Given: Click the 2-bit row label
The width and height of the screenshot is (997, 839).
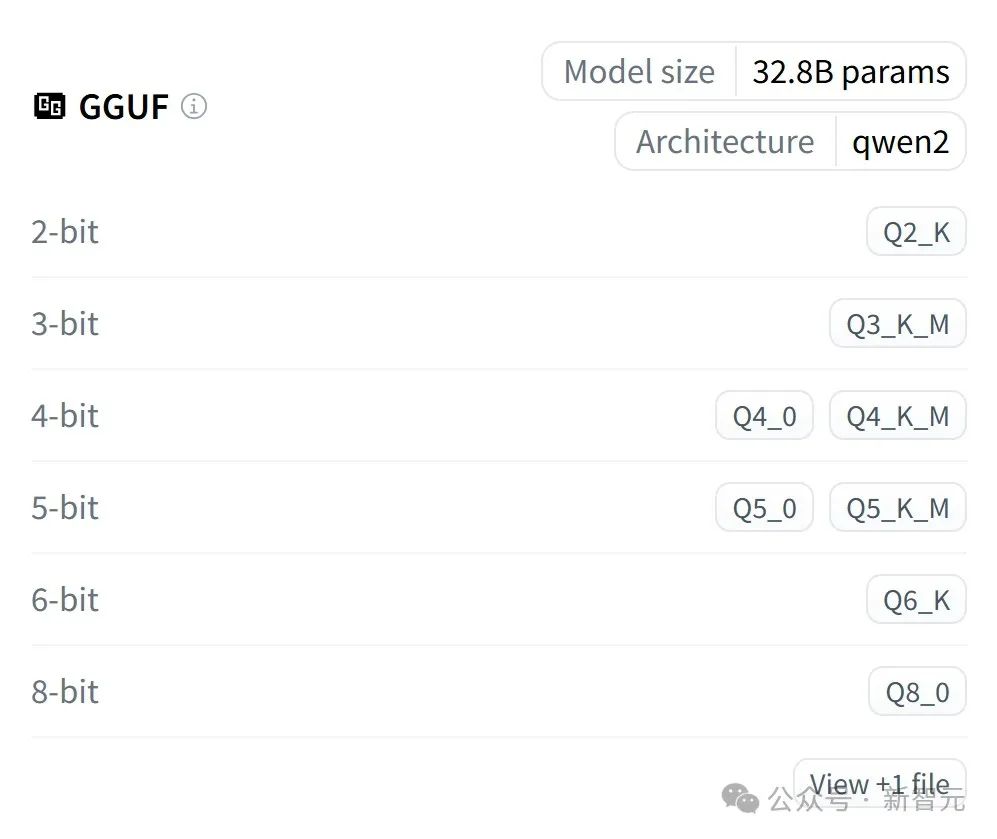Looking at the screenshot, I should pos(65,231).
